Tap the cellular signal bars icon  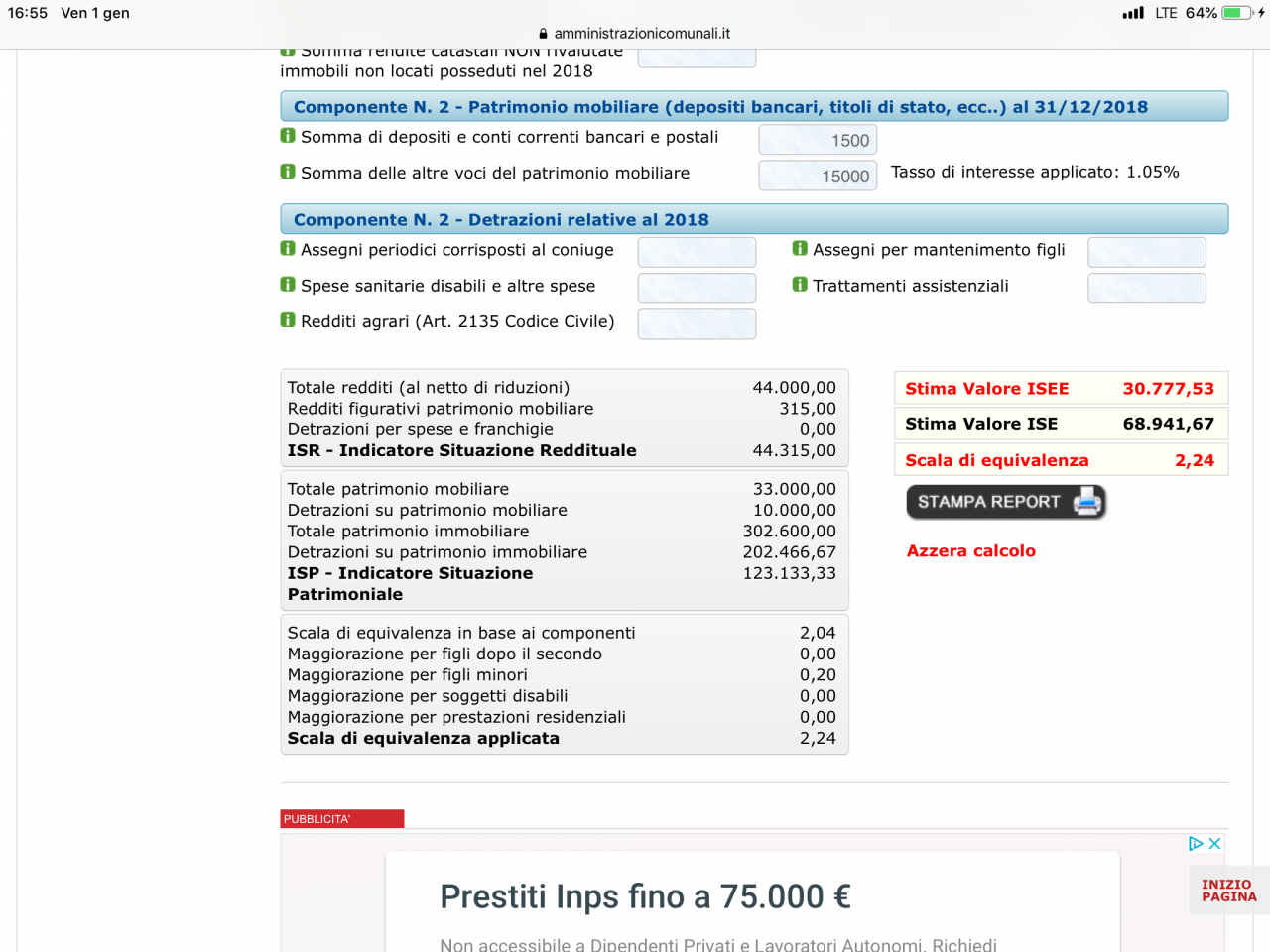coord(1133,13)
